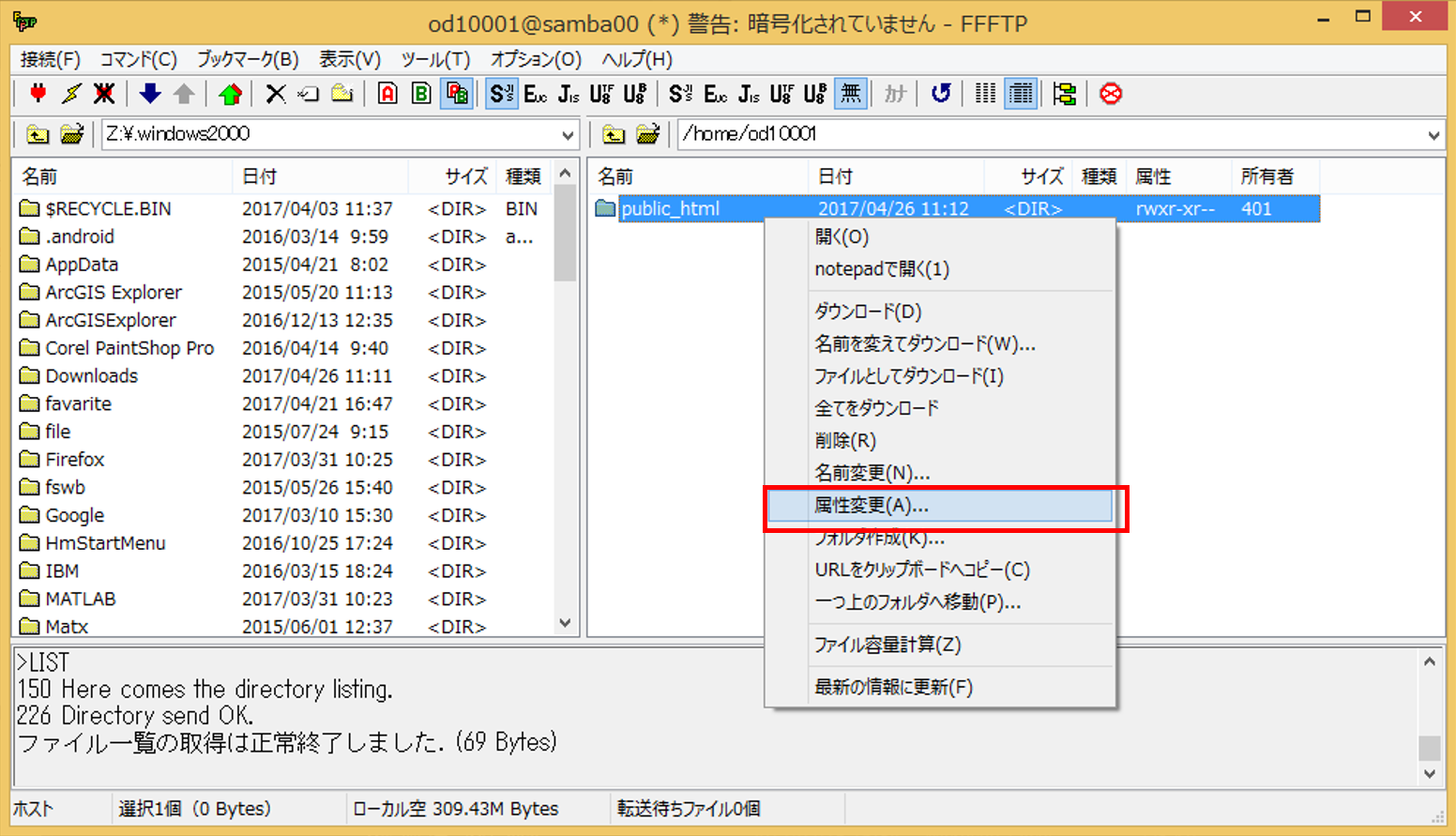Click remote pane change-folder icon

pos(647,134)
